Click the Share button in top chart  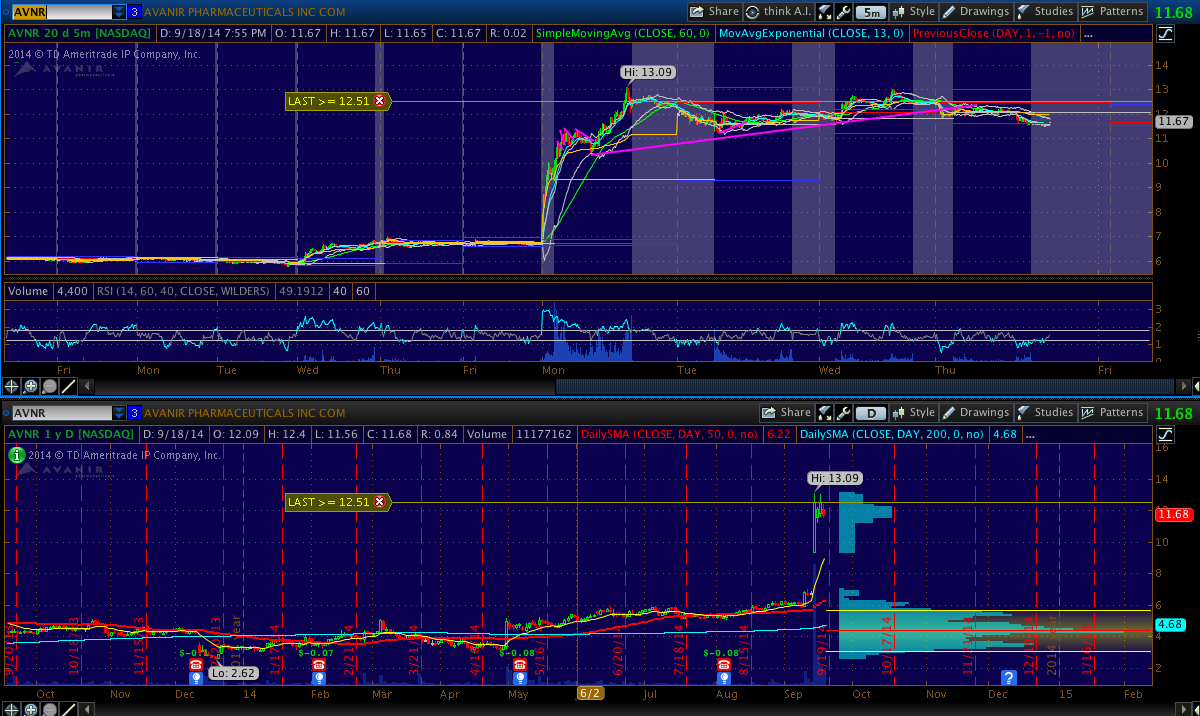point(714,12)
